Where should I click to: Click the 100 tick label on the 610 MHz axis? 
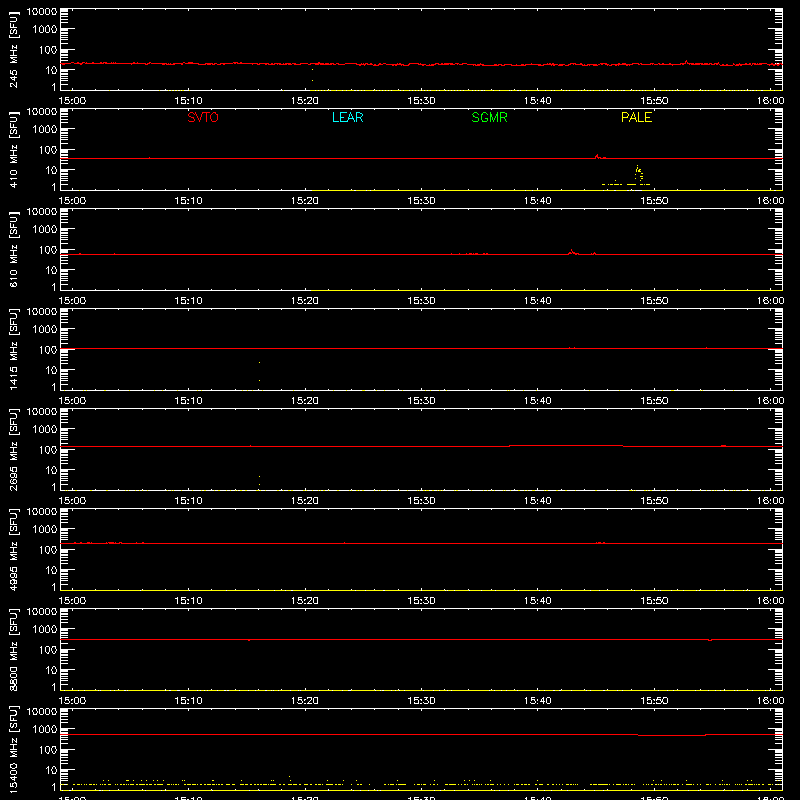click(48, 250)
